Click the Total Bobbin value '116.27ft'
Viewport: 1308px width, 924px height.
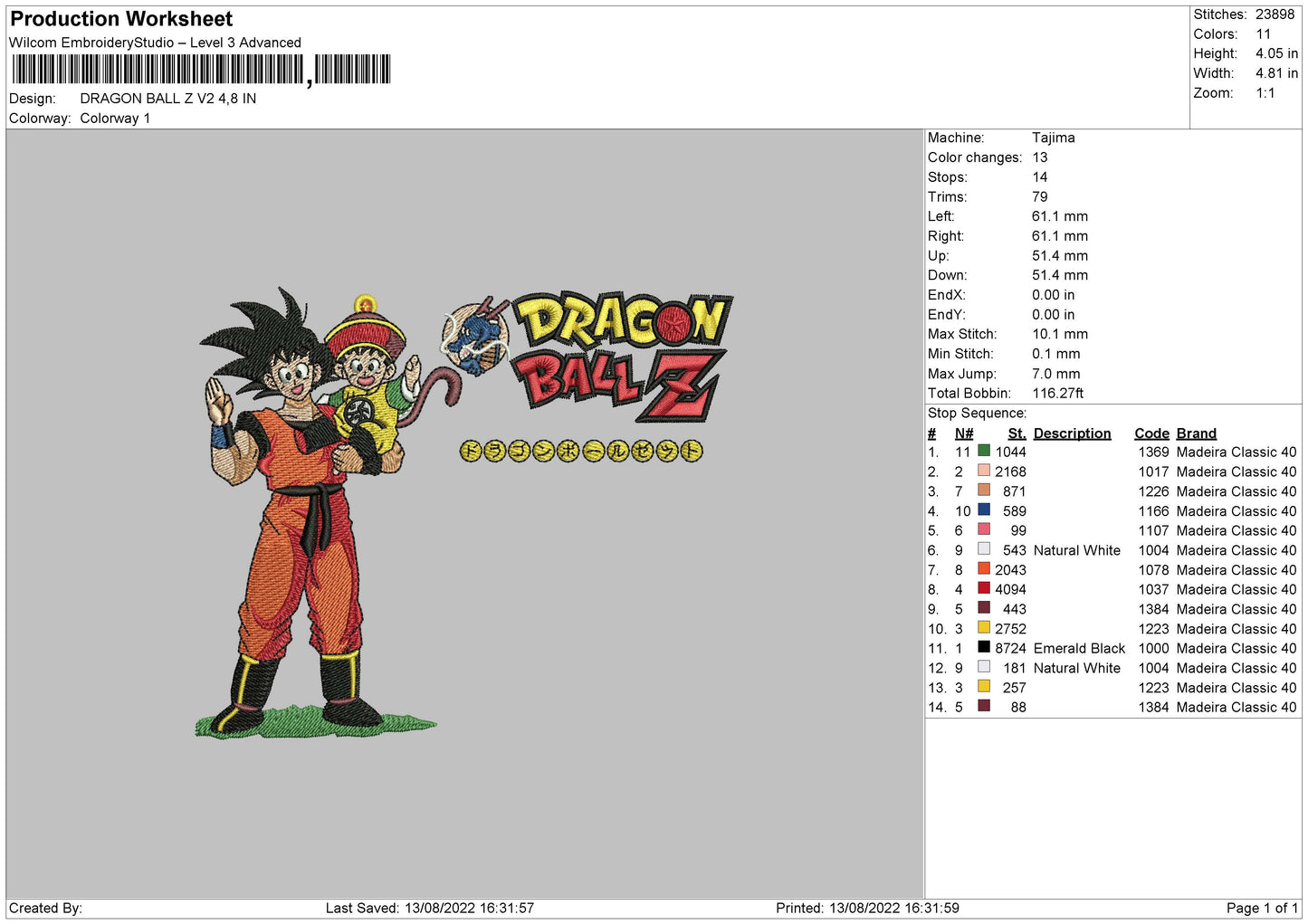pos(1058,394)
